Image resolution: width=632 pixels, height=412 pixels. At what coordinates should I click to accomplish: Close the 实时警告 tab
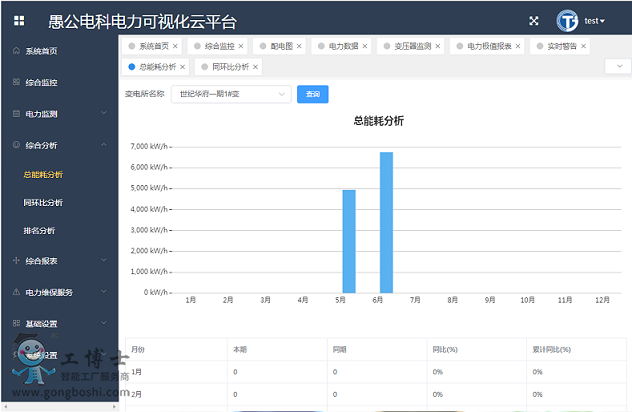click(x=583, y=46)
